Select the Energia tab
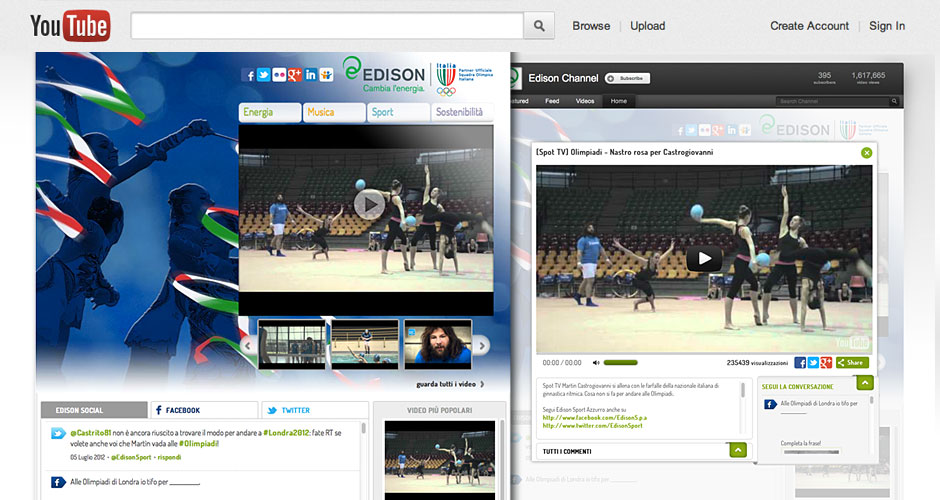Image resolution: width=940 pixels, height=500 pixels. [270, 112]
